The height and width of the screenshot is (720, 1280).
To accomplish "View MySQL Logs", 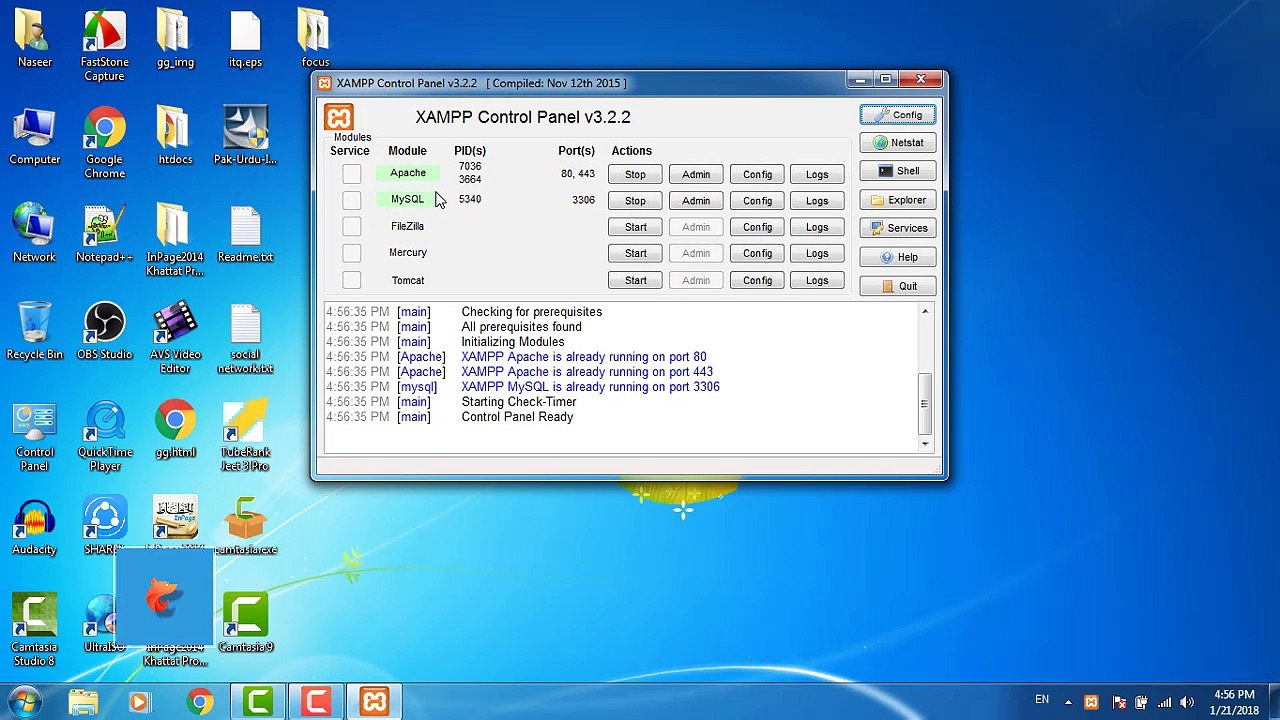I will tap(817, 200).
